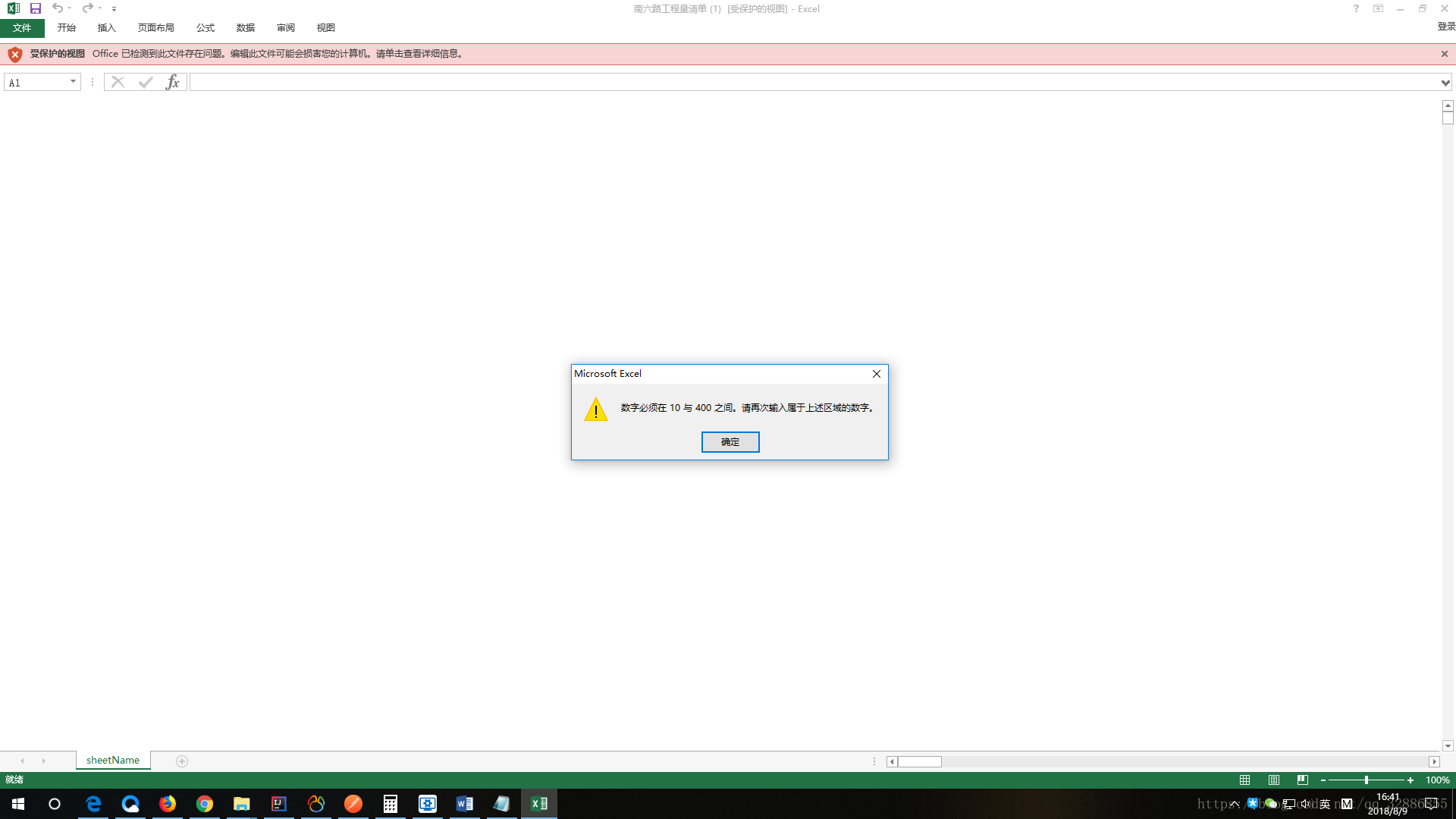Click vertical scrollbar up arrow
This screenshot has height=819, width=1456.
coord(1448,106)
